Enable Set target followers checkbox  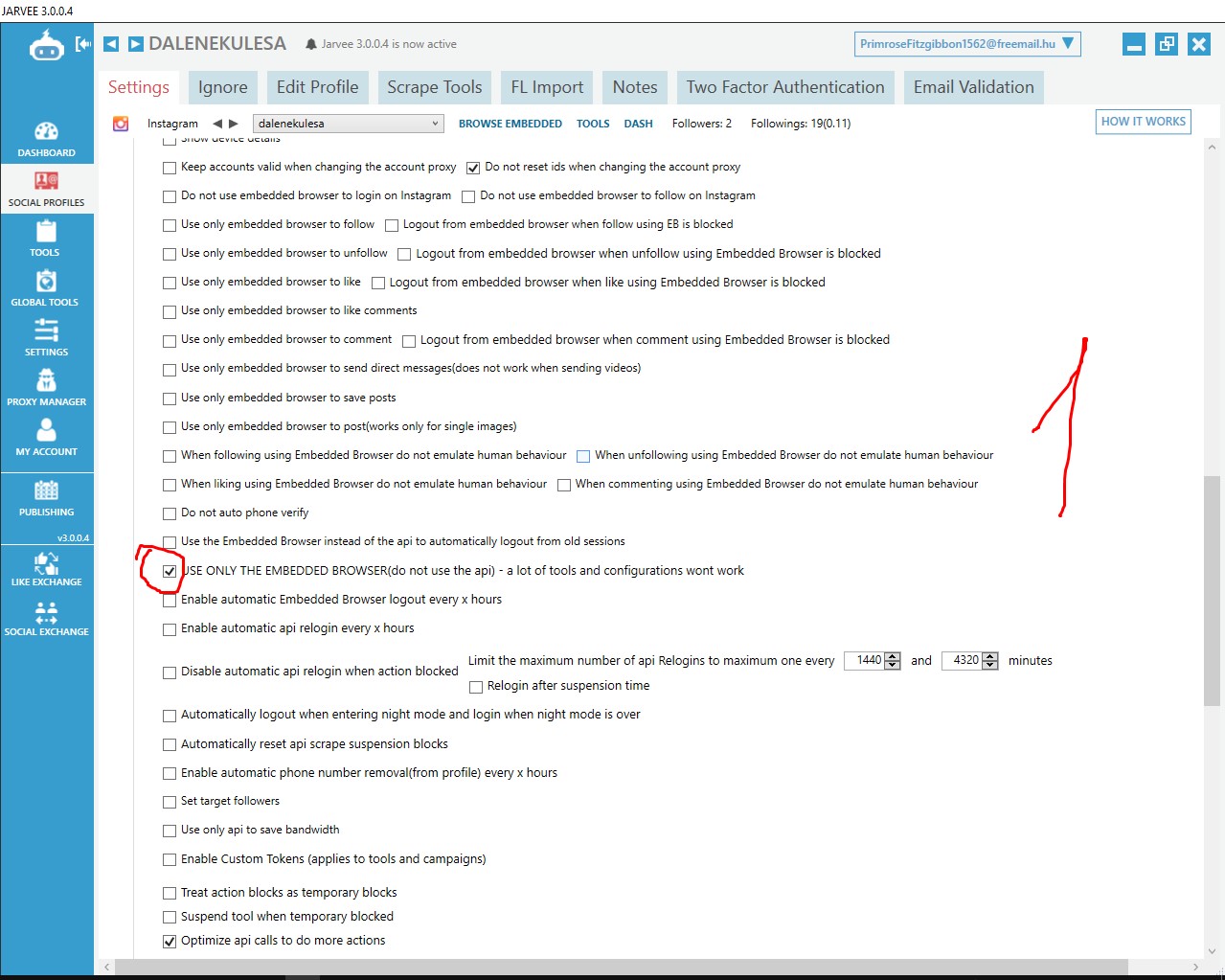[x=170, y=802]
